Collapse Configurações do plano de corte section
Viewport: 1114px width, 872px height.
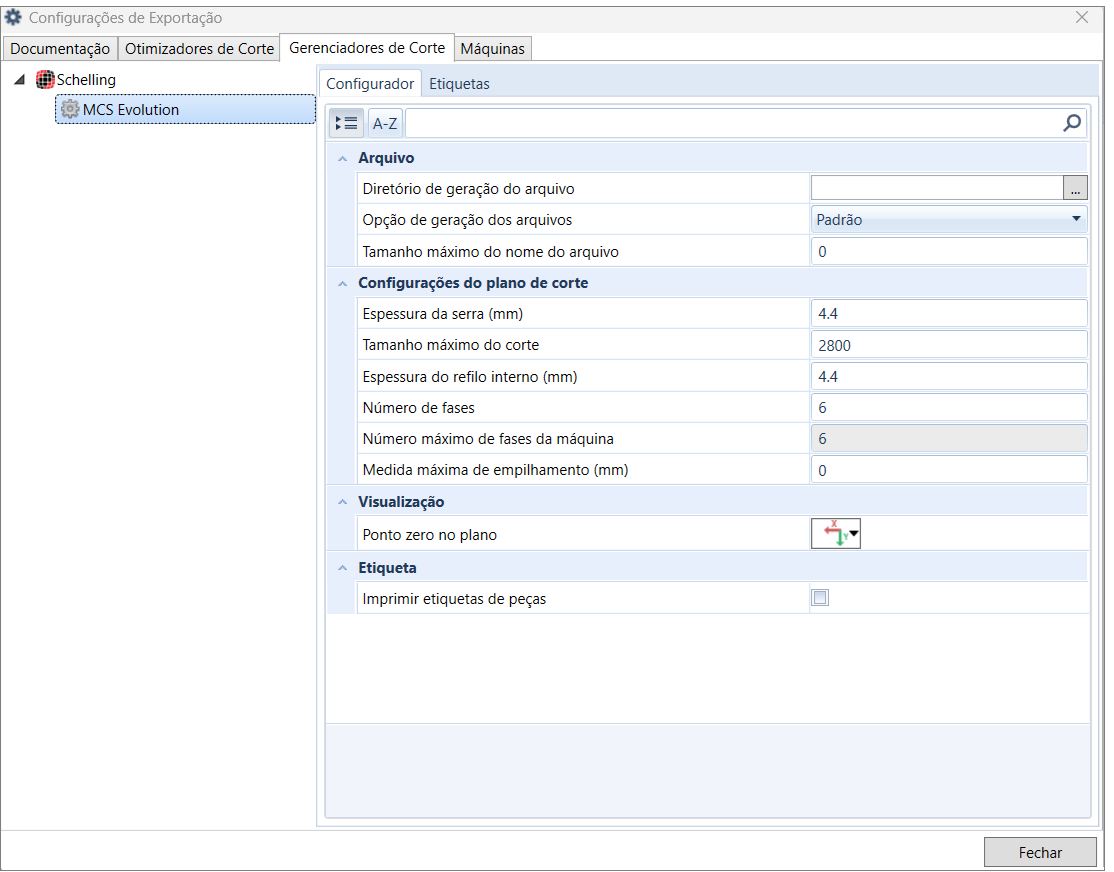tap(343, 284)
